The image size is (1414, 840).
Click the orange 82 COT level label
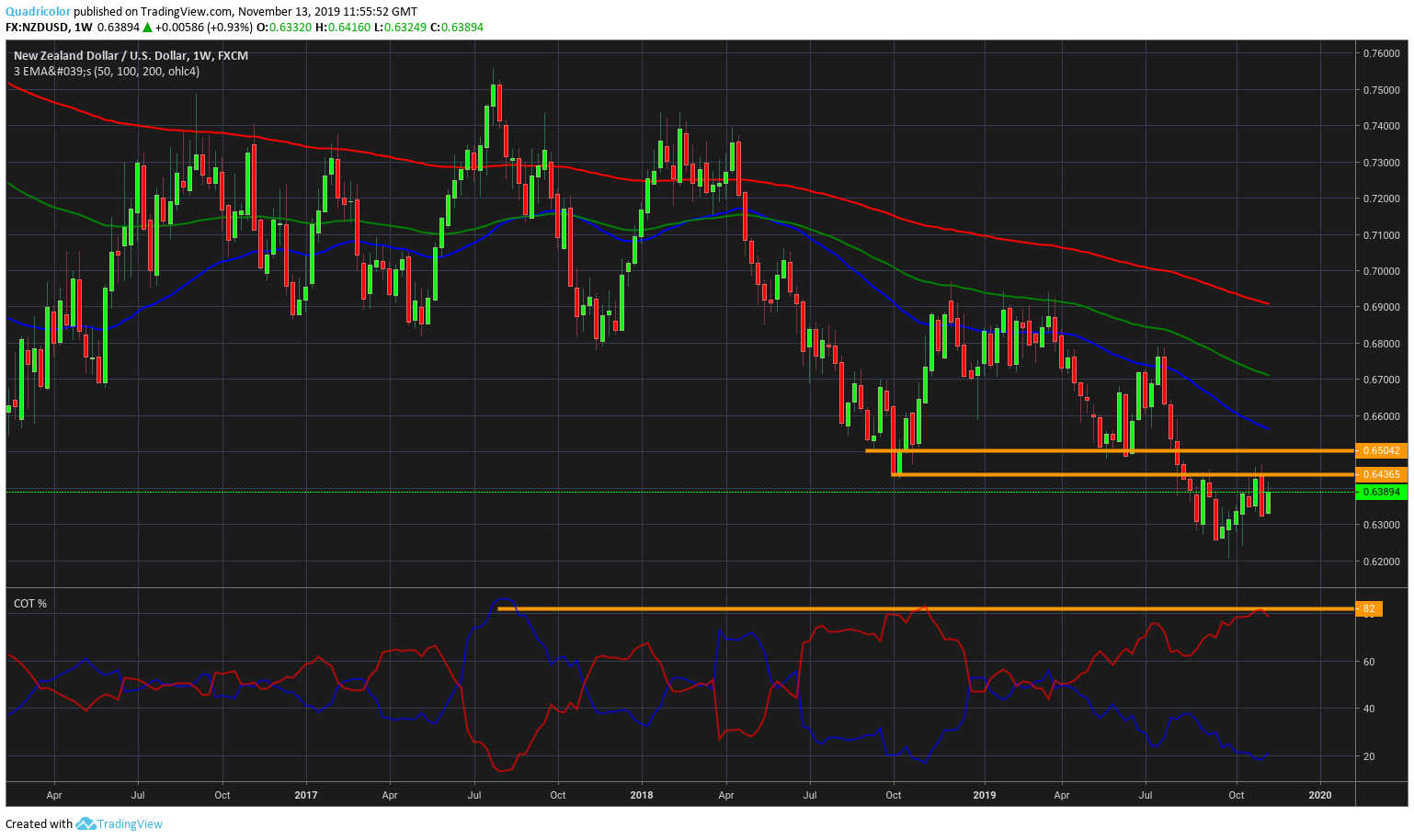click(1369, 608)
